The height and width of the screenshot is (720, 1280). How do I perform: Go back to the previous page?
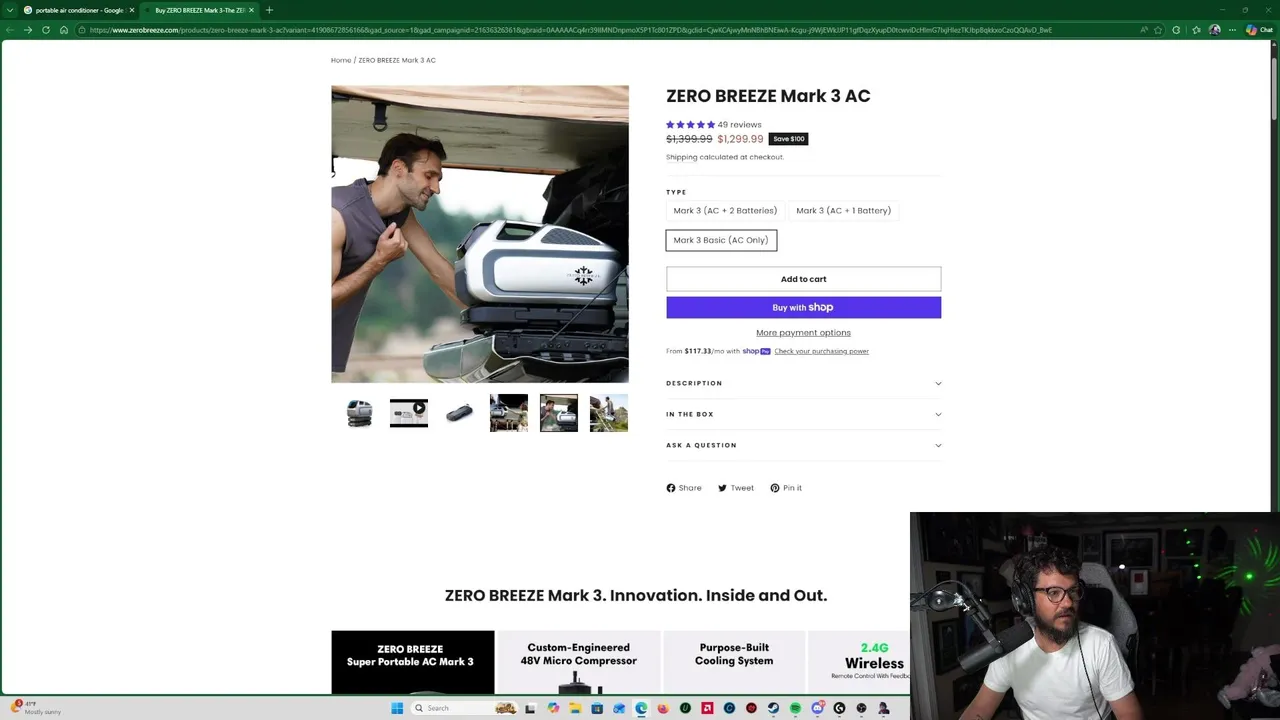click(10, 30)
